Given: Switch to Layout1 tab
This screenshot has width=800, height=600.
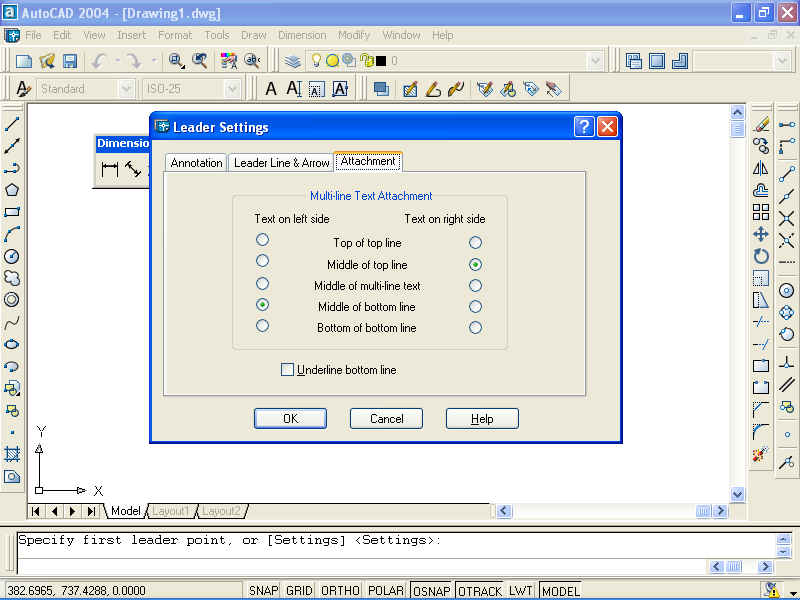Looking at the screenshot, I should [x=170, y=511].
